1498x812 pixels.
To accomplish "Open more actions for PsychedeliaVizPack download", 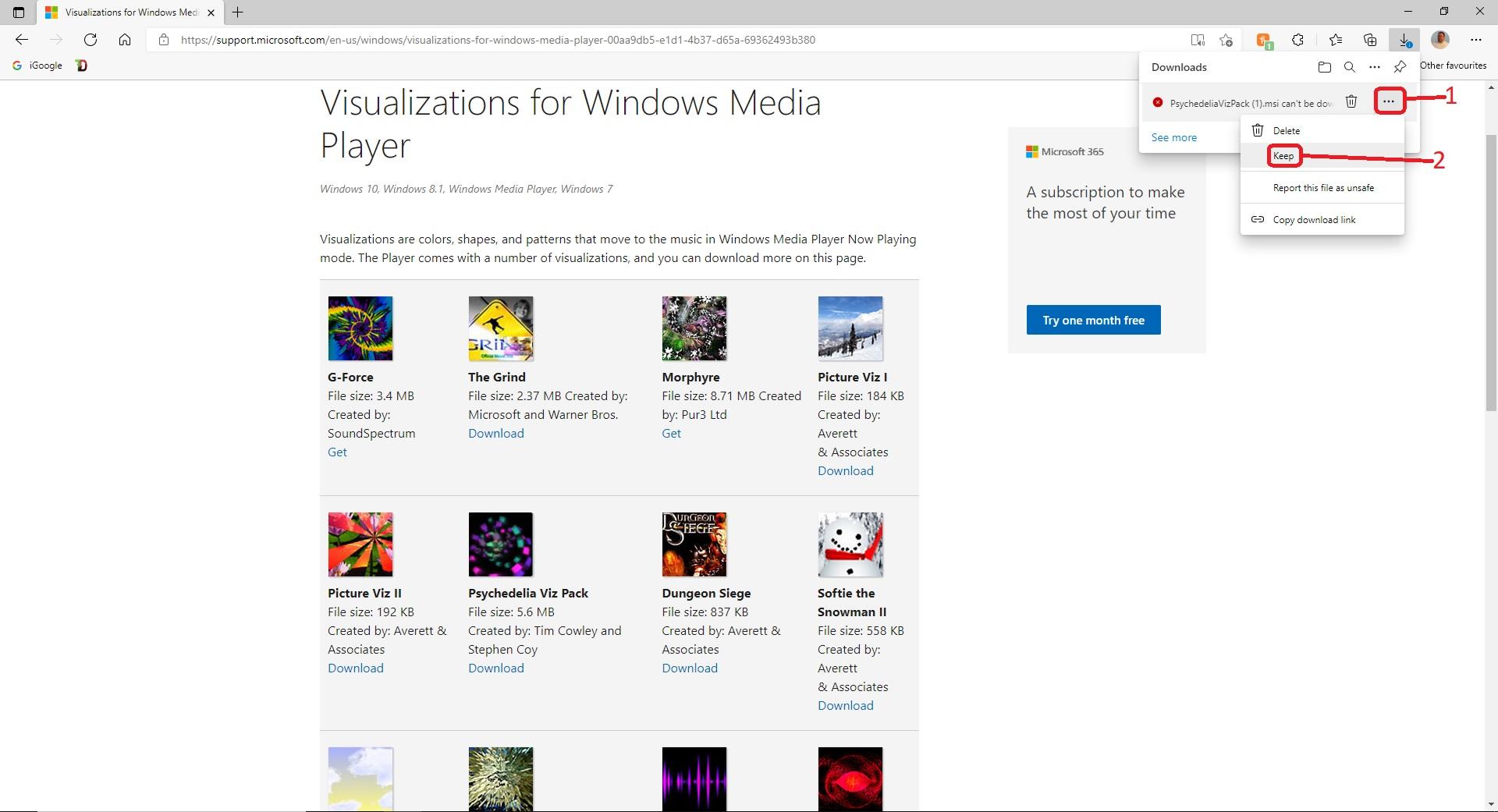I will click(1389, 101).
